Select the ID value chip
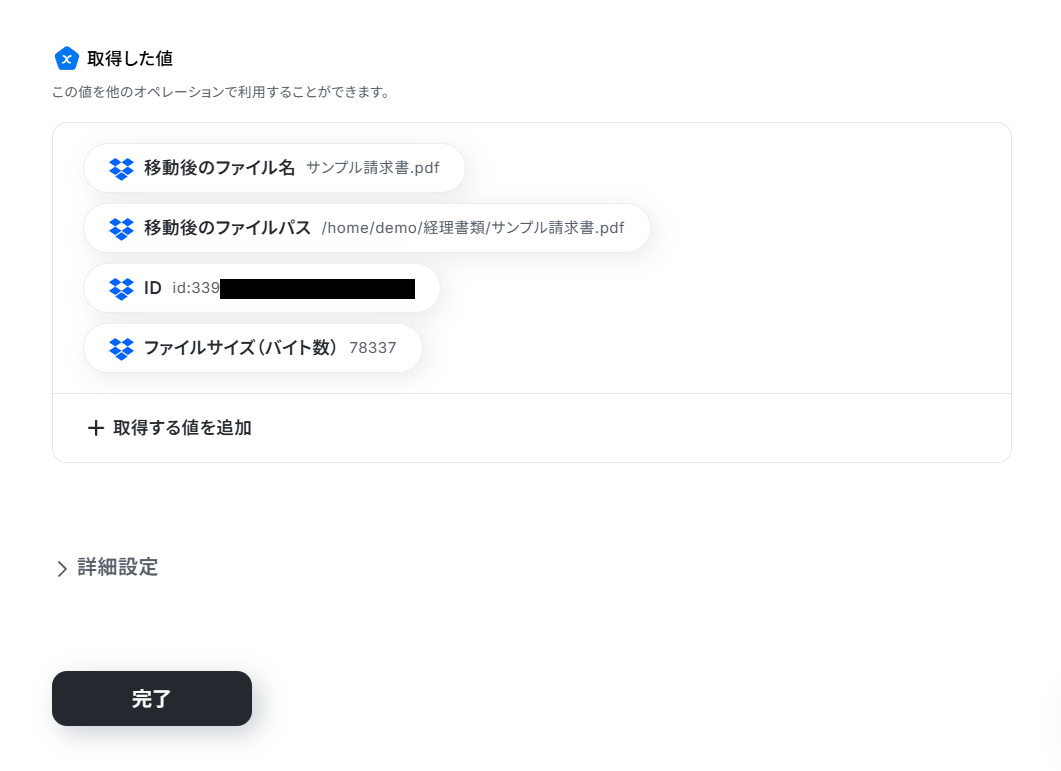The image size is (1061, 771). tap(262, 288)
